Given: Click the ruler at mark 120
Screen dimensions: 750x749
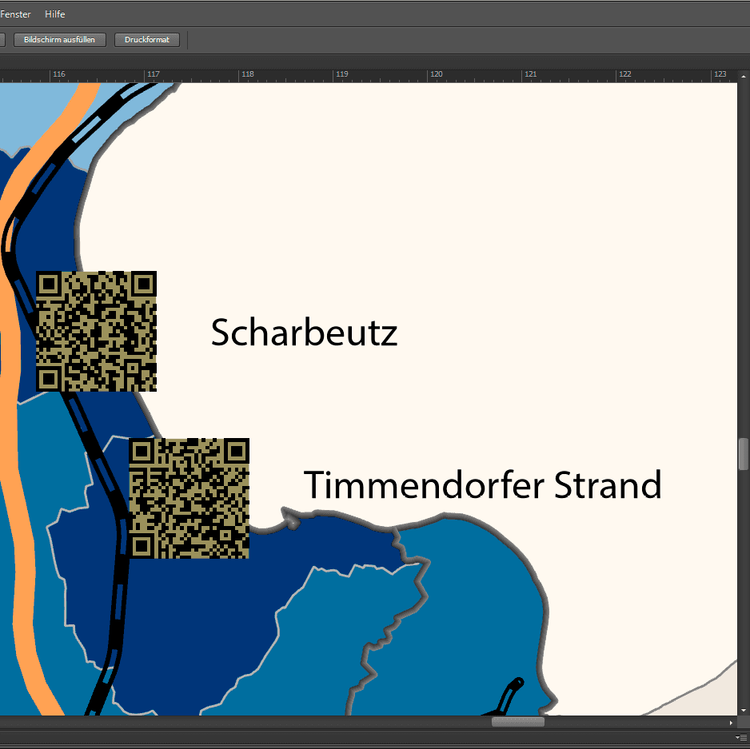Looking at the screenshot, I should pos(436,74).
